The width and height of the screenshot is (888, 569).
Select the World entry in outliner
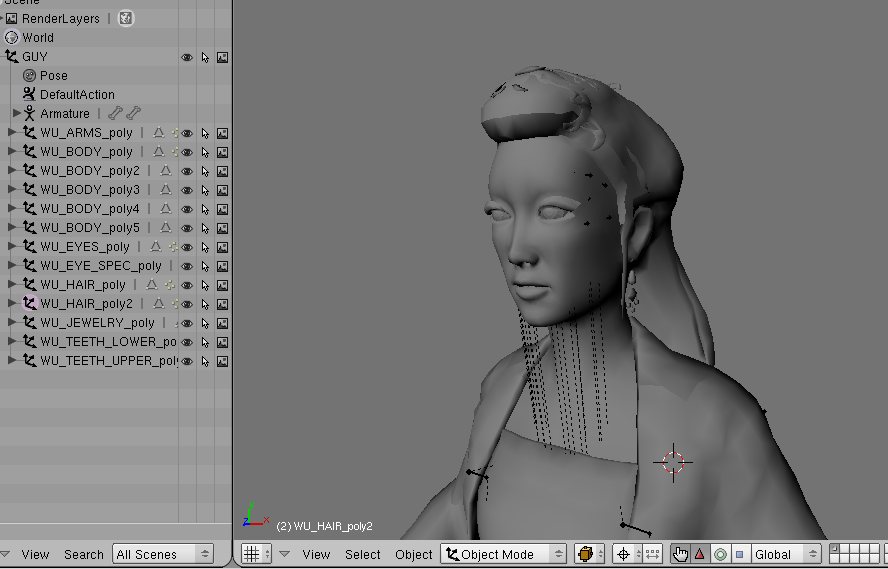pos(38,38)
